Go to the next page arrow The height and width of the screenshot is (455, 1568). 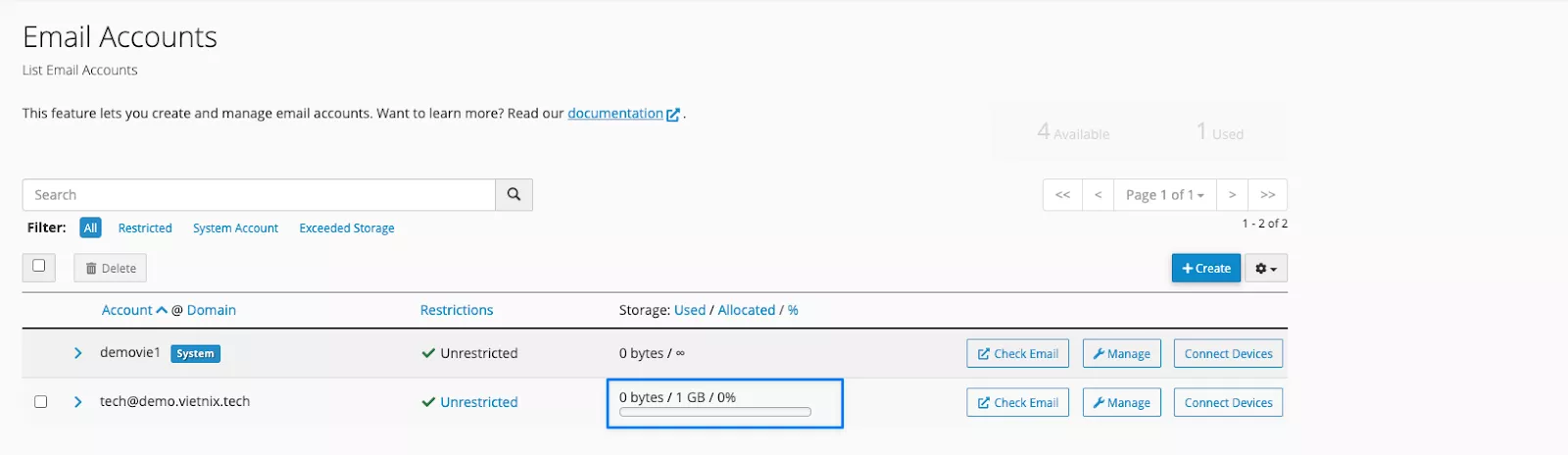tap(1232, 195)
